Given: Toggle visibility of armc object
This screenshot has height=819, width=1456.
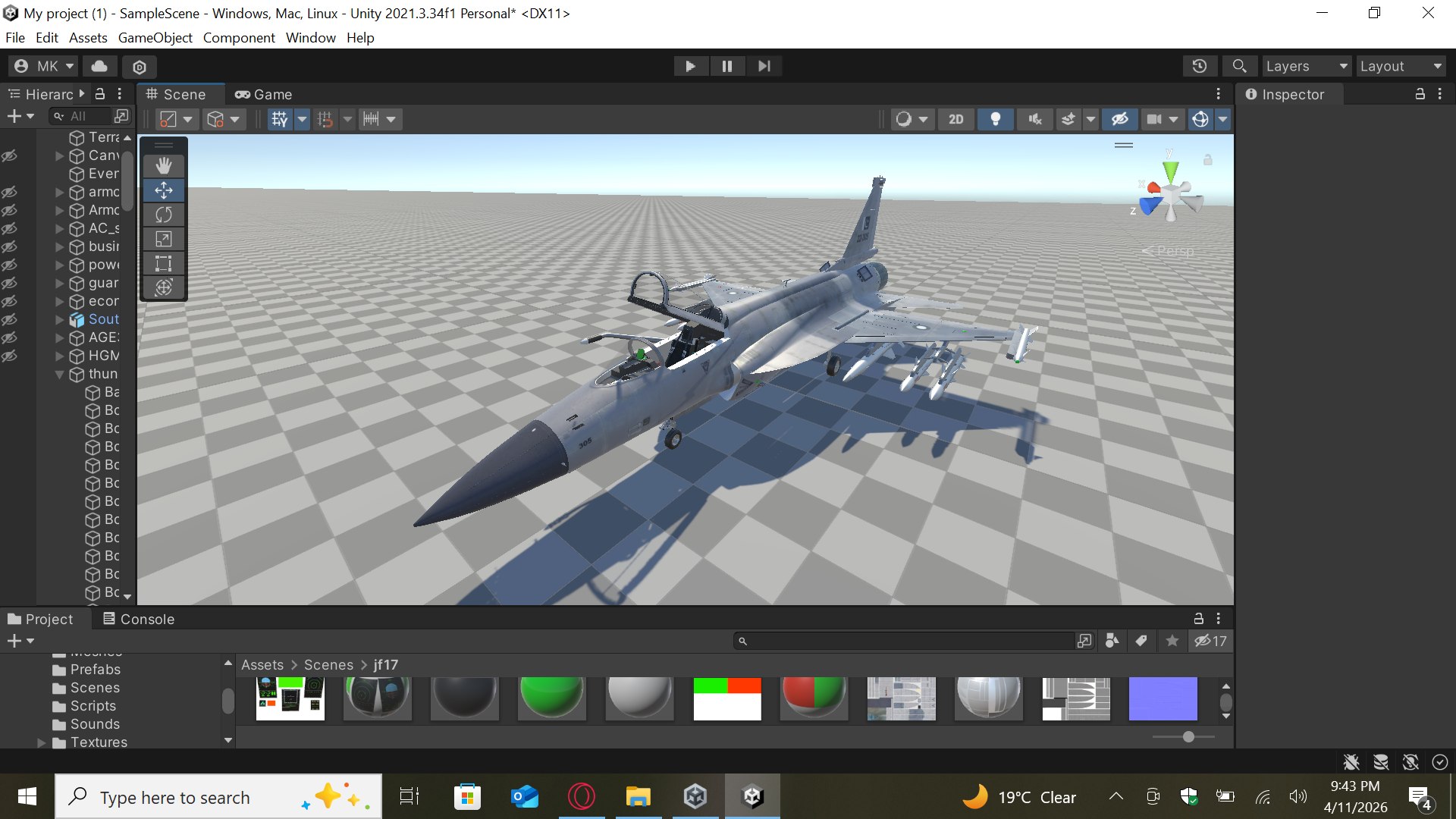Looking at the screenshot, I should point(9,192).
